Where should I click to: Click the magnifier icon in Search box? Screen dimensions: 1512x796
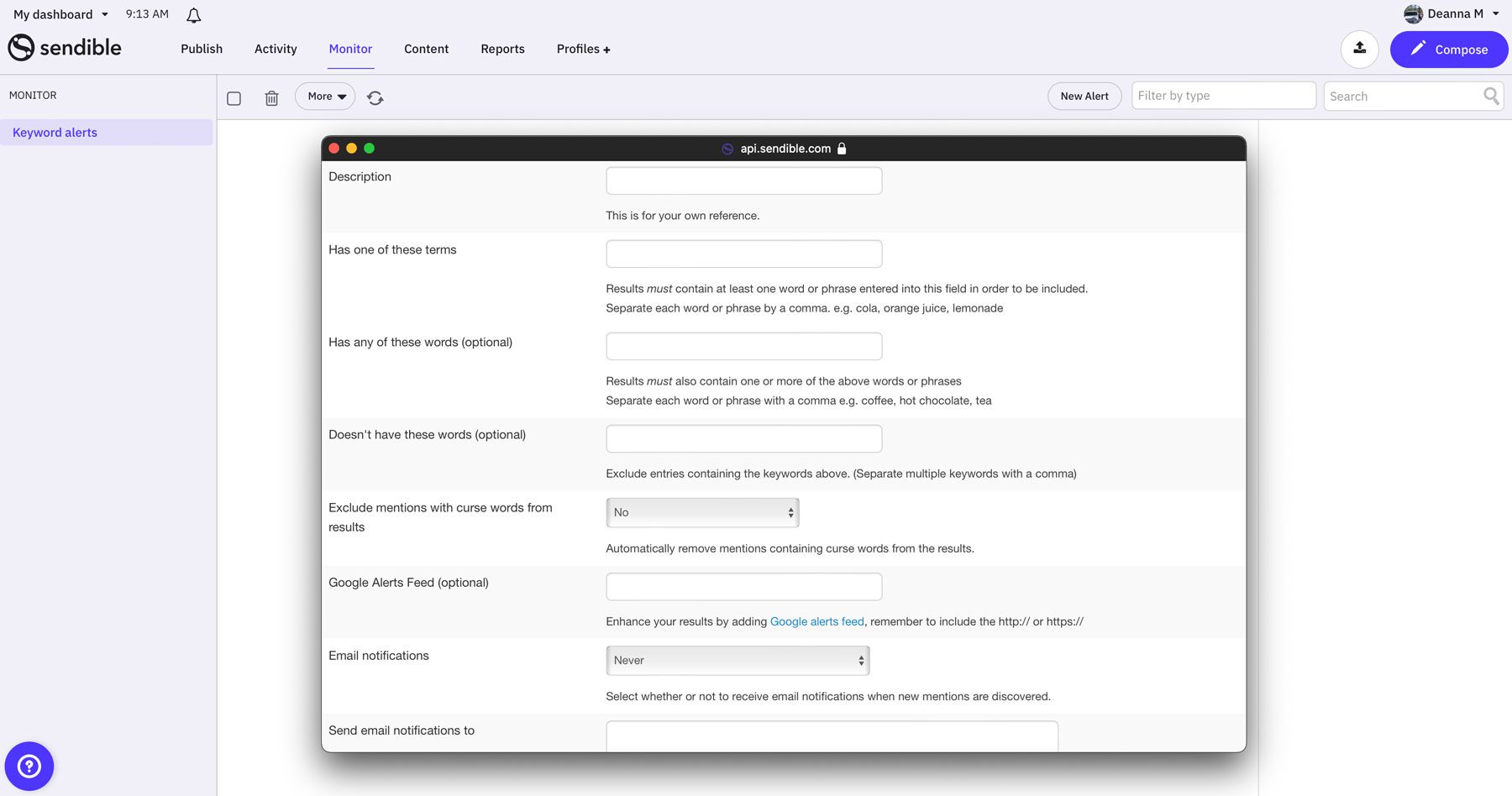(x=1490, y=96)
